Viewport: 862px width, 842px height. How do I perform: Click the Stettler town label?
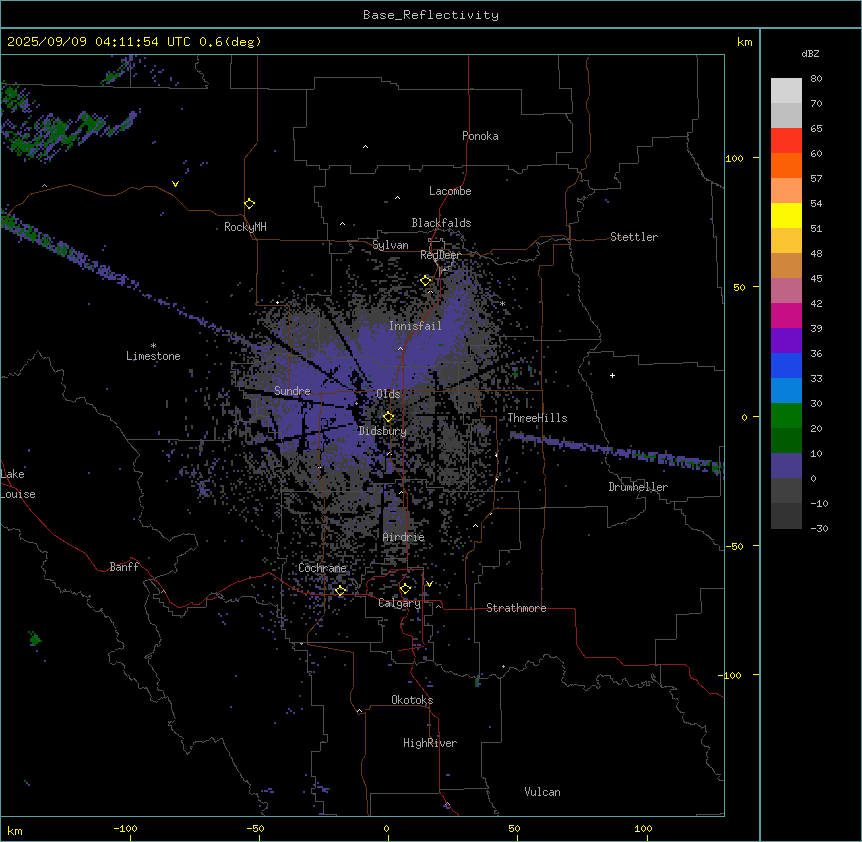point(634,237)
